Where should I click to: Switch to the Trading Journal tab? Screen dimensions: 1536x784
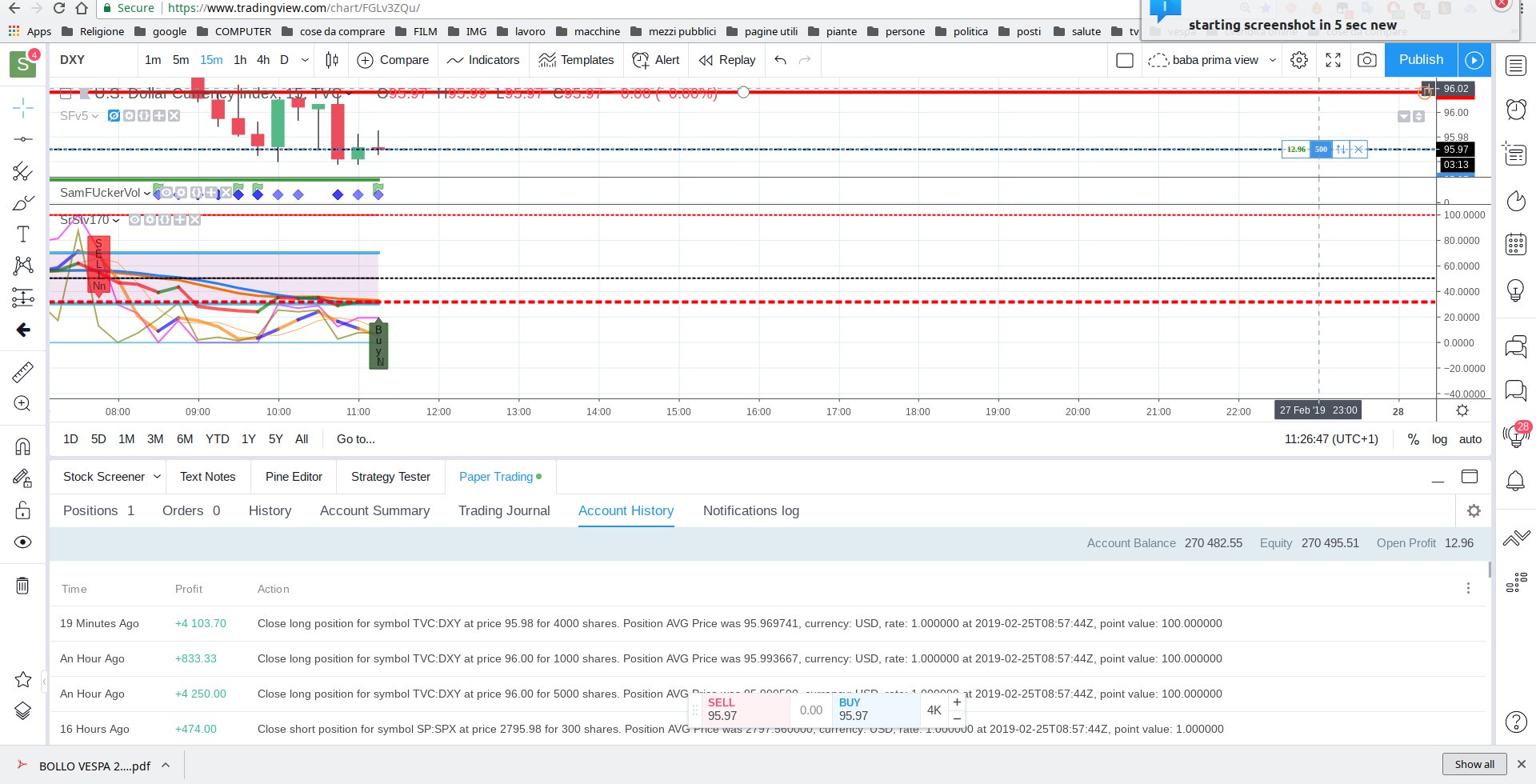[504, 511]
